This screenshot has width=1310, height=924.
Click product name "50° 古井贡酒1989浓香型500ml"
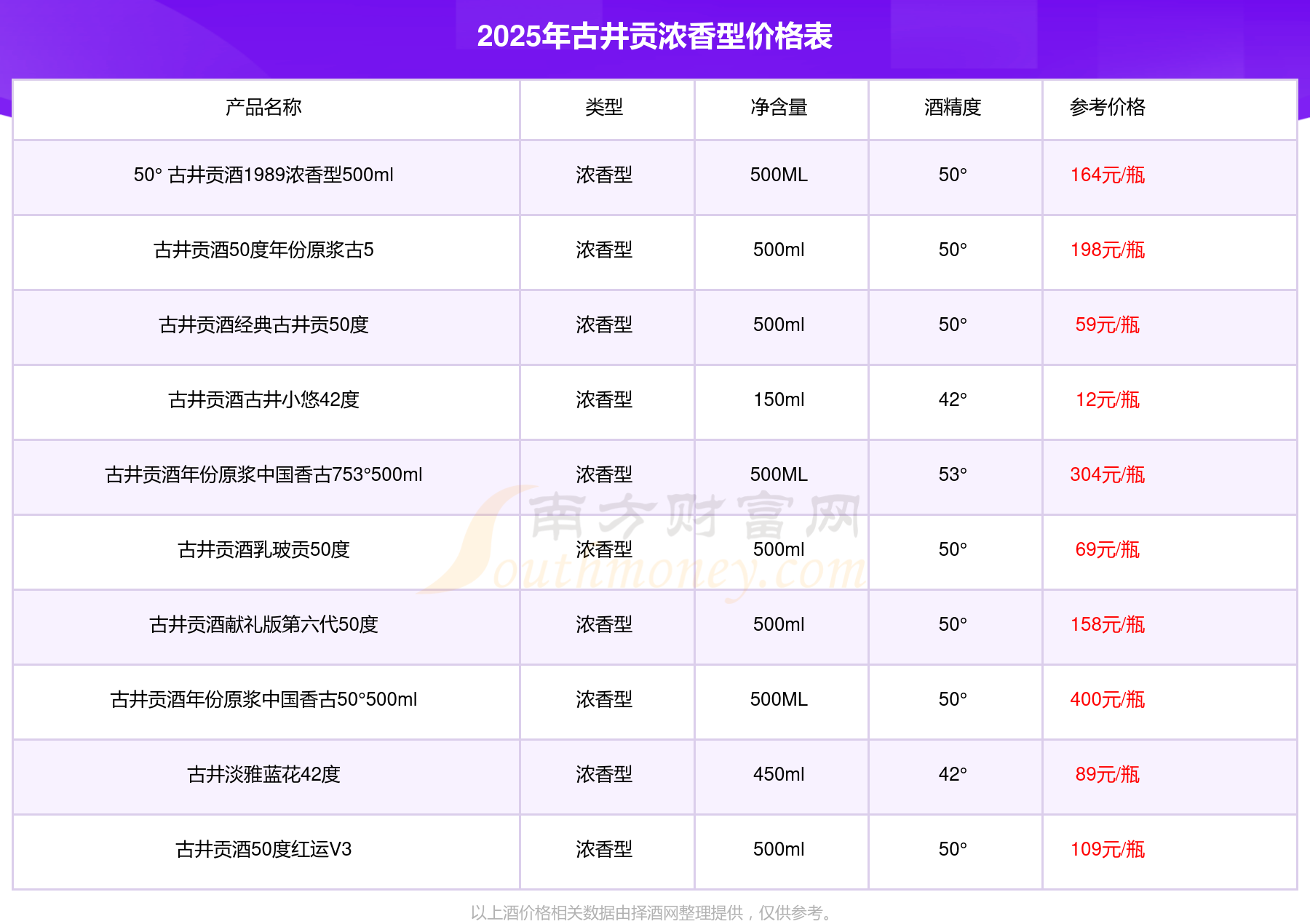(263, 175)
